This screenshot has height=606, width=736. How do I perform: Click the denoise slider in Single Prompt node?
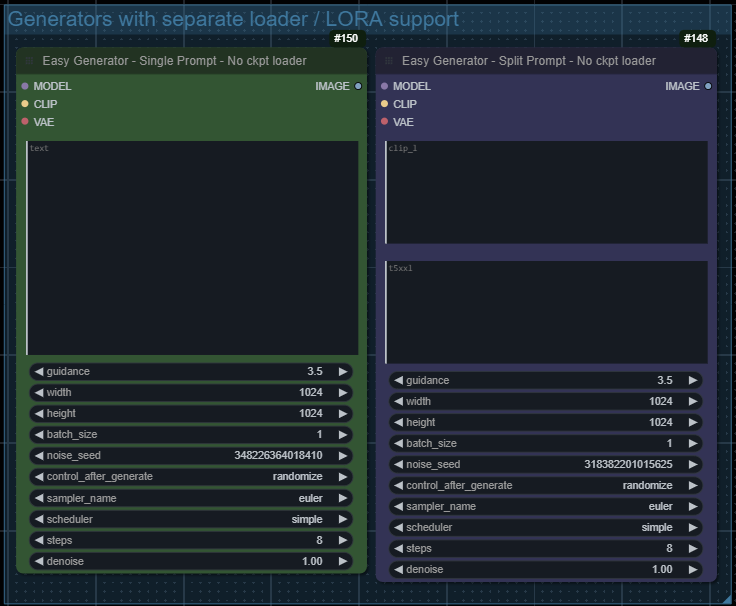coord(190,561)
